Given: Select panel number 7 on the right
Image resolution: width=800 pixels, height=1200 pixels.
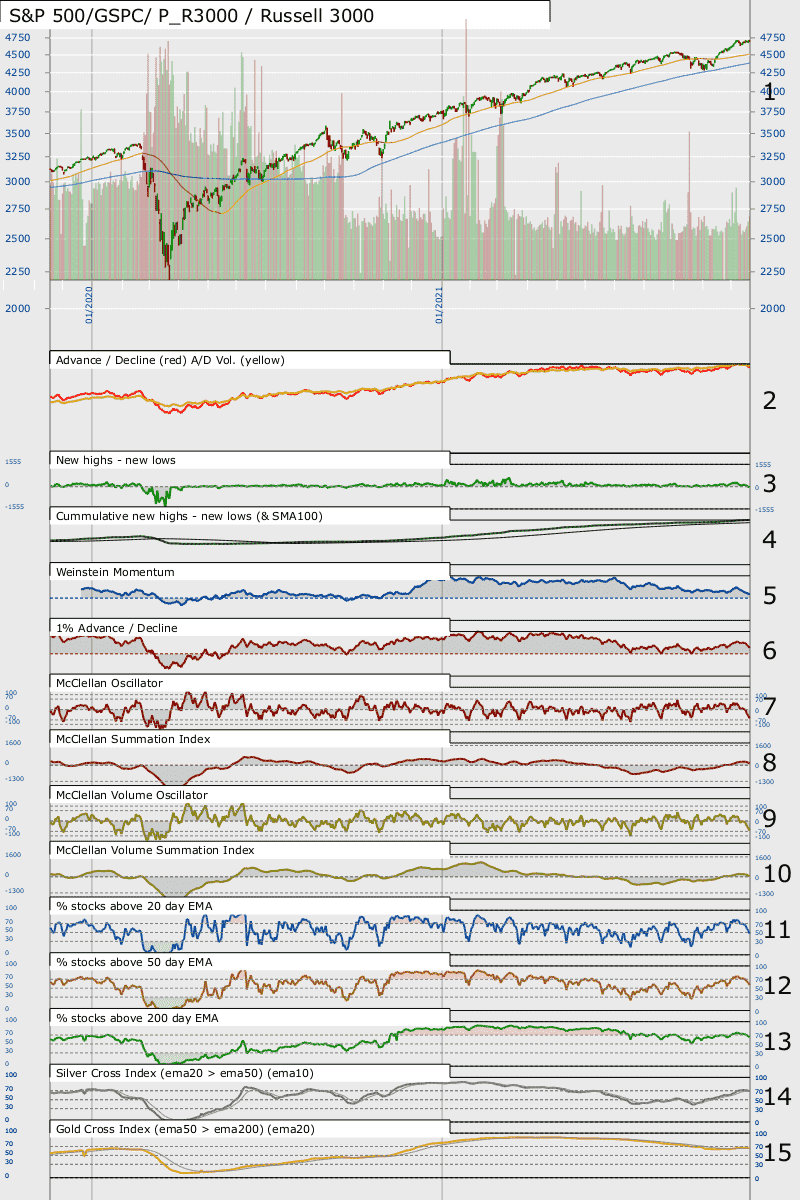Looking at the screenshot, I should 769,707.
